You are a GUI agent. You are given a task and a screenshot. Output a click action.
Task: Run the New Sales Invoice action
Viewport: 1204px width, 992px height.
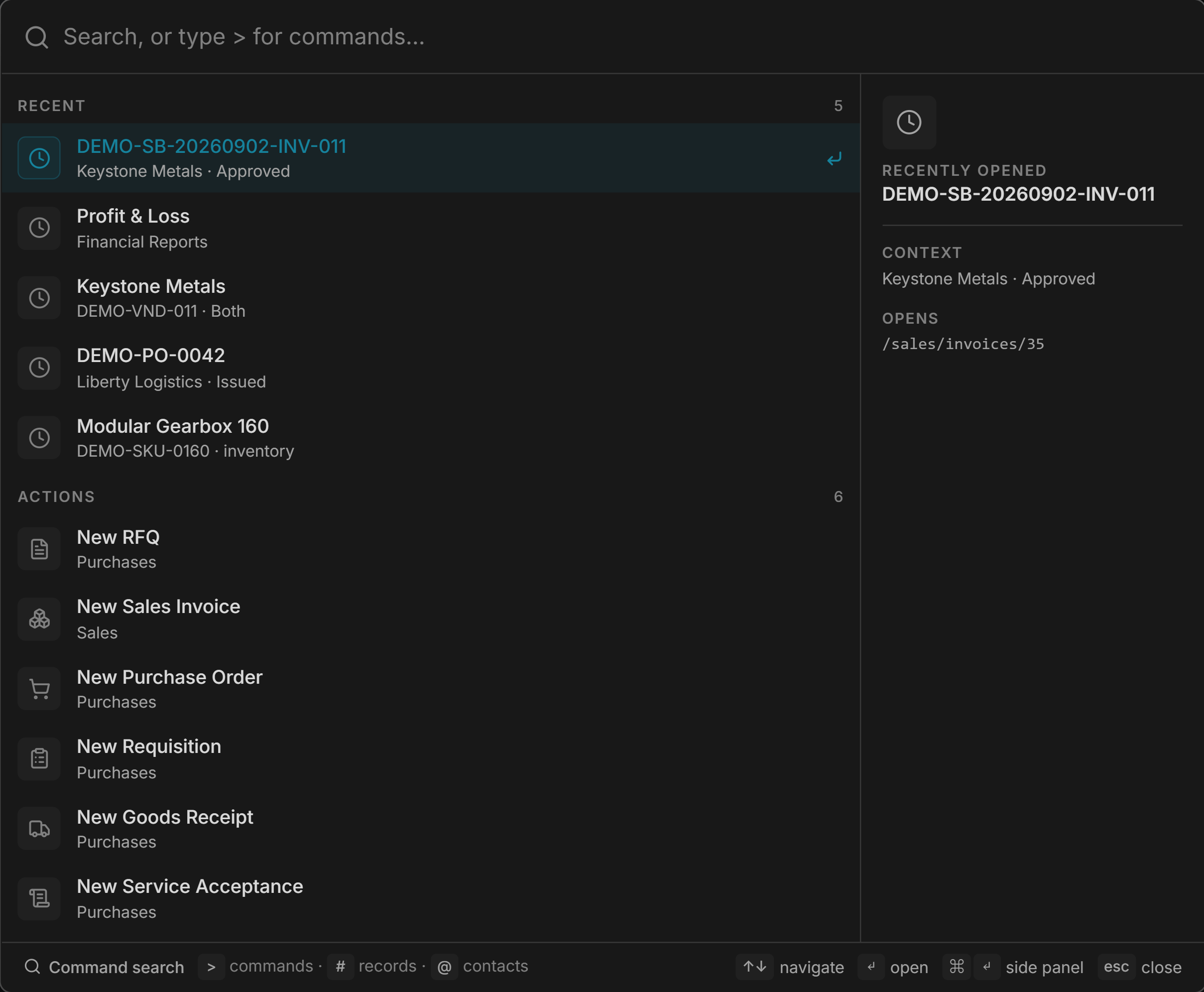pyautogui.click(x=431, y=619)
